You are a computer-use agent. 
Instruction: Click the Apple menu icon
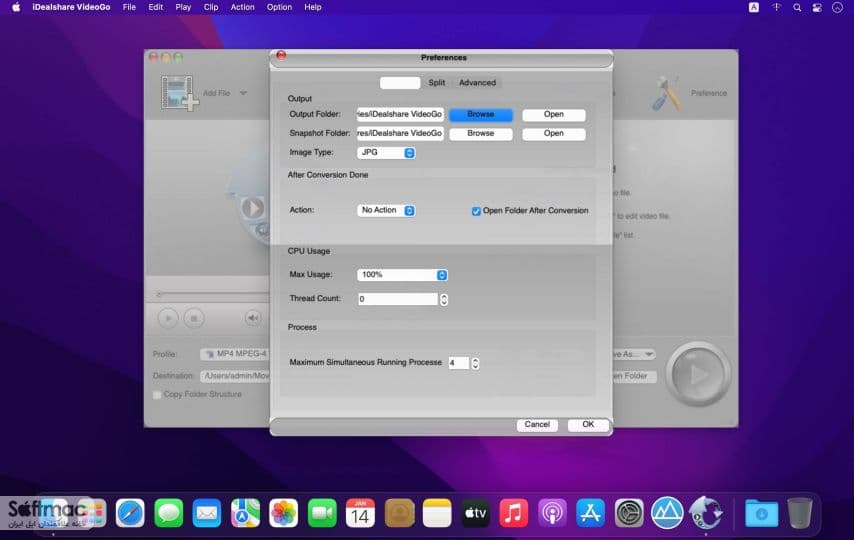point(16,7)
